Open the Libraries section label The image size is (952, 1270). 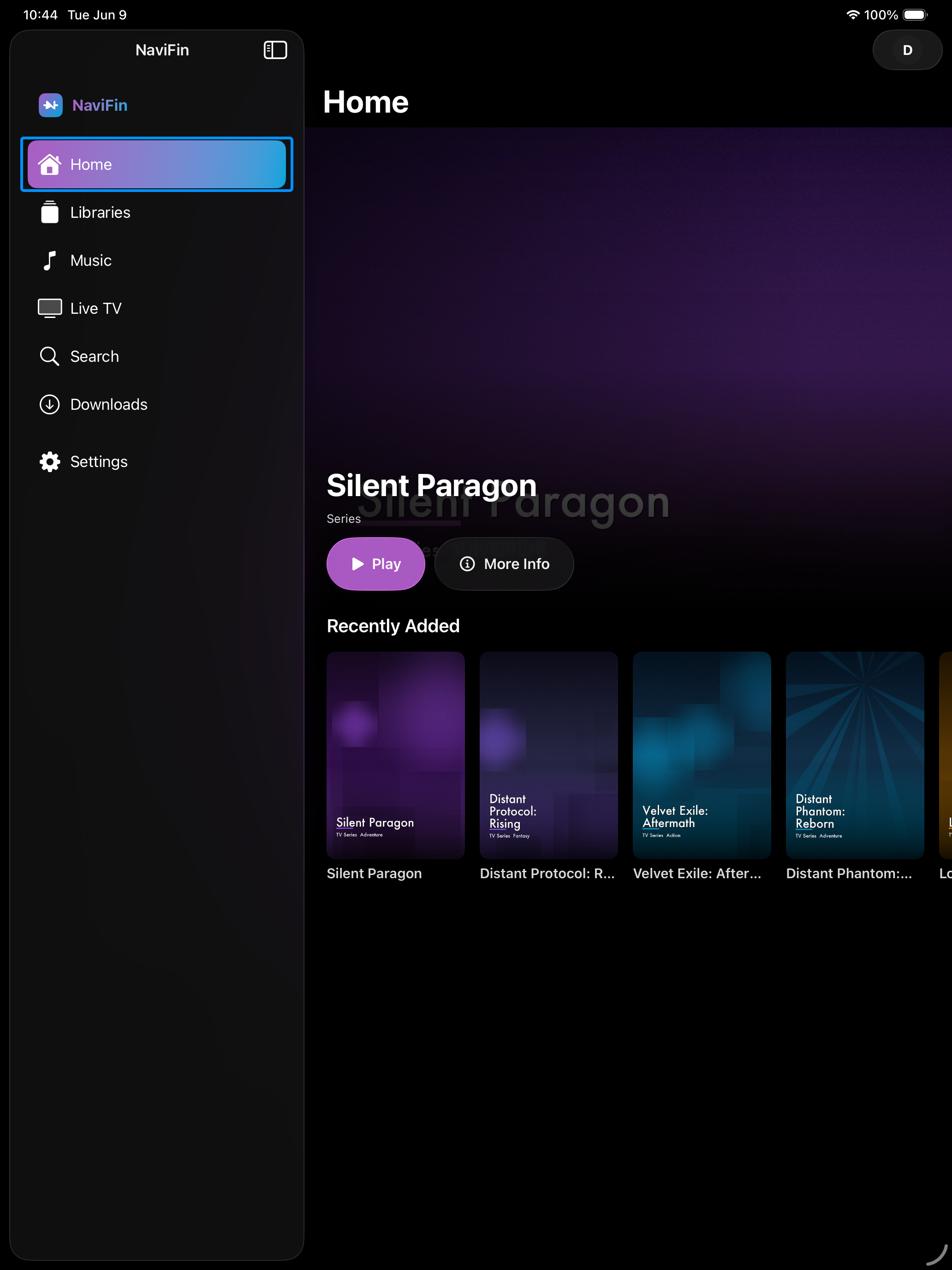coord(101,212)
